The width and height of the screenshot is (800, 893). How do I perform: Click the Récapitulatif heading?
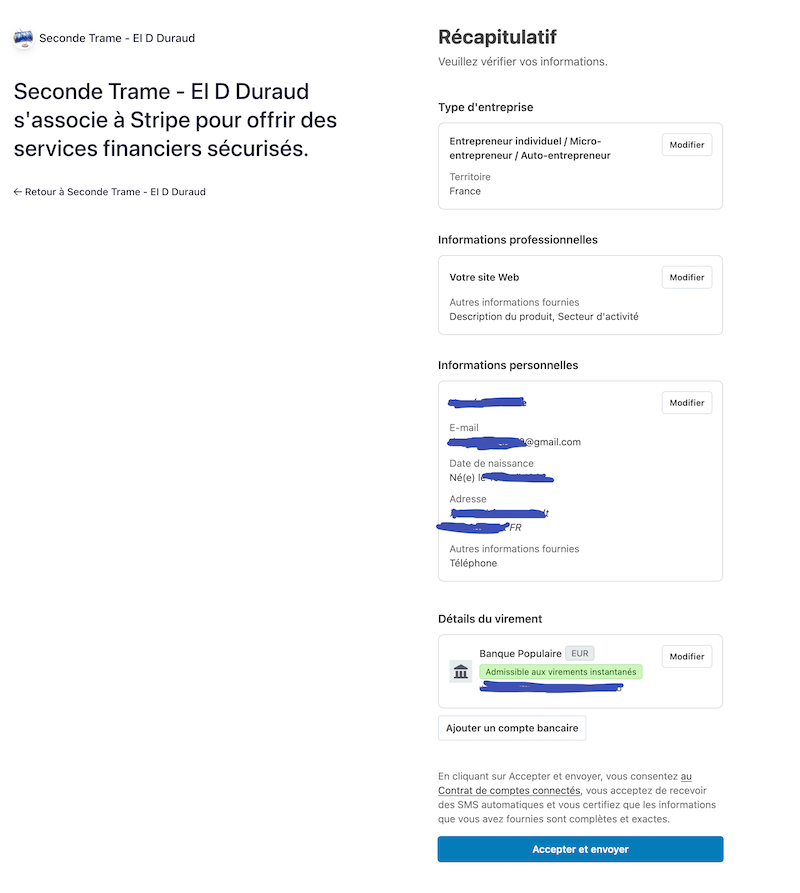[x=497, y=37]
